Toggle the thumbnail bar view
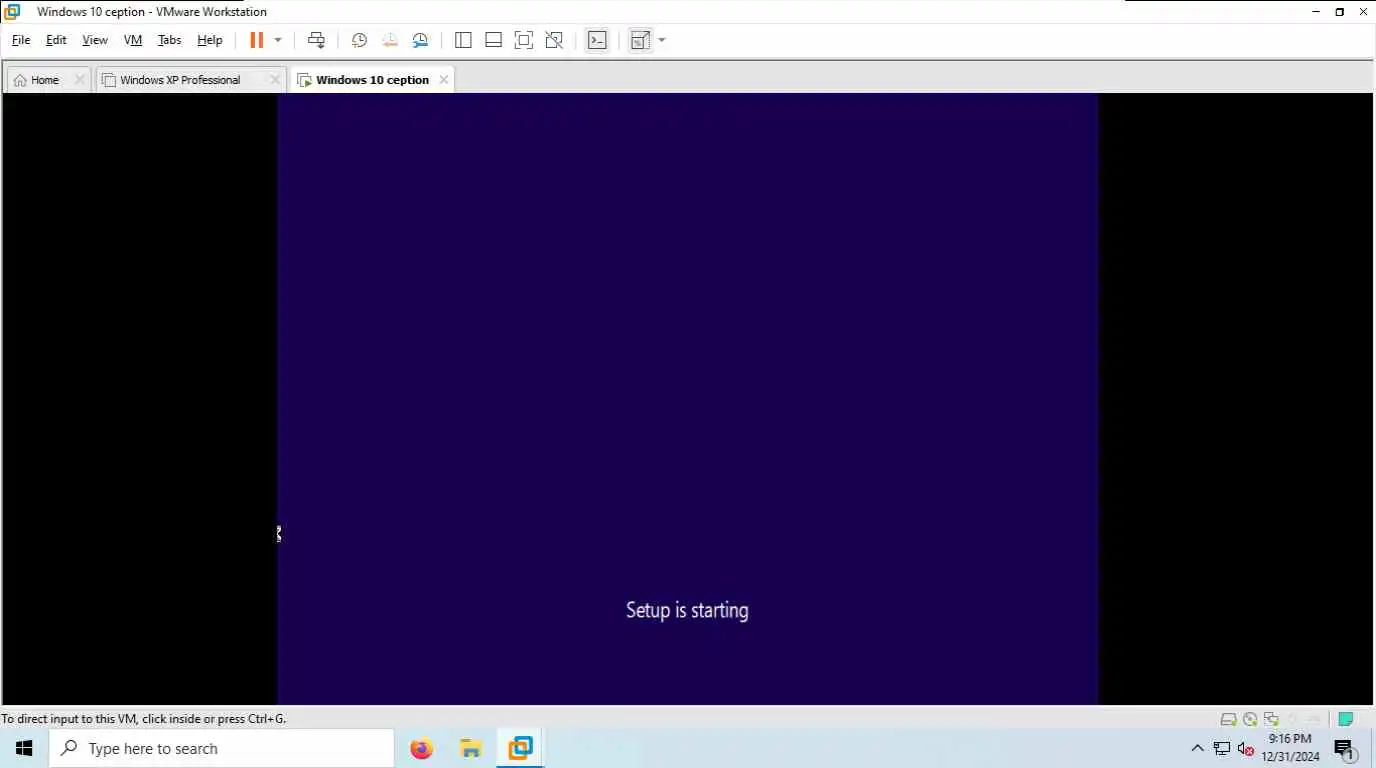1376x768 pixels. (493, 40)
